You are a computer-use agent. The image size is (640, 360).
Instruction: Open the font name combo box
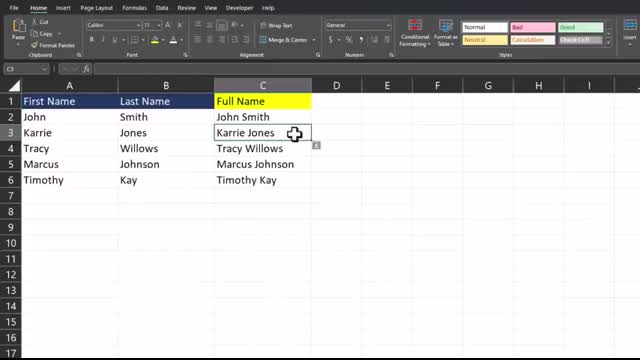(x=113, y=25)
